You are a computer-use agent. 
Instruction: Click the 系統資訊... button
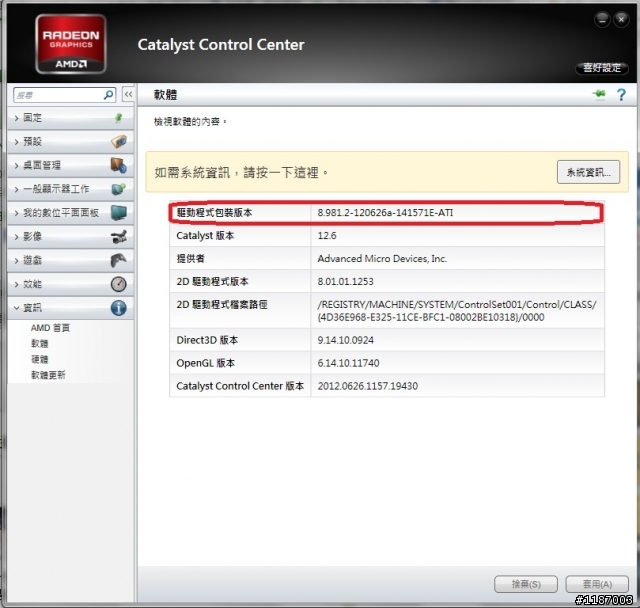pyautogui.click(x=588, y=172)
